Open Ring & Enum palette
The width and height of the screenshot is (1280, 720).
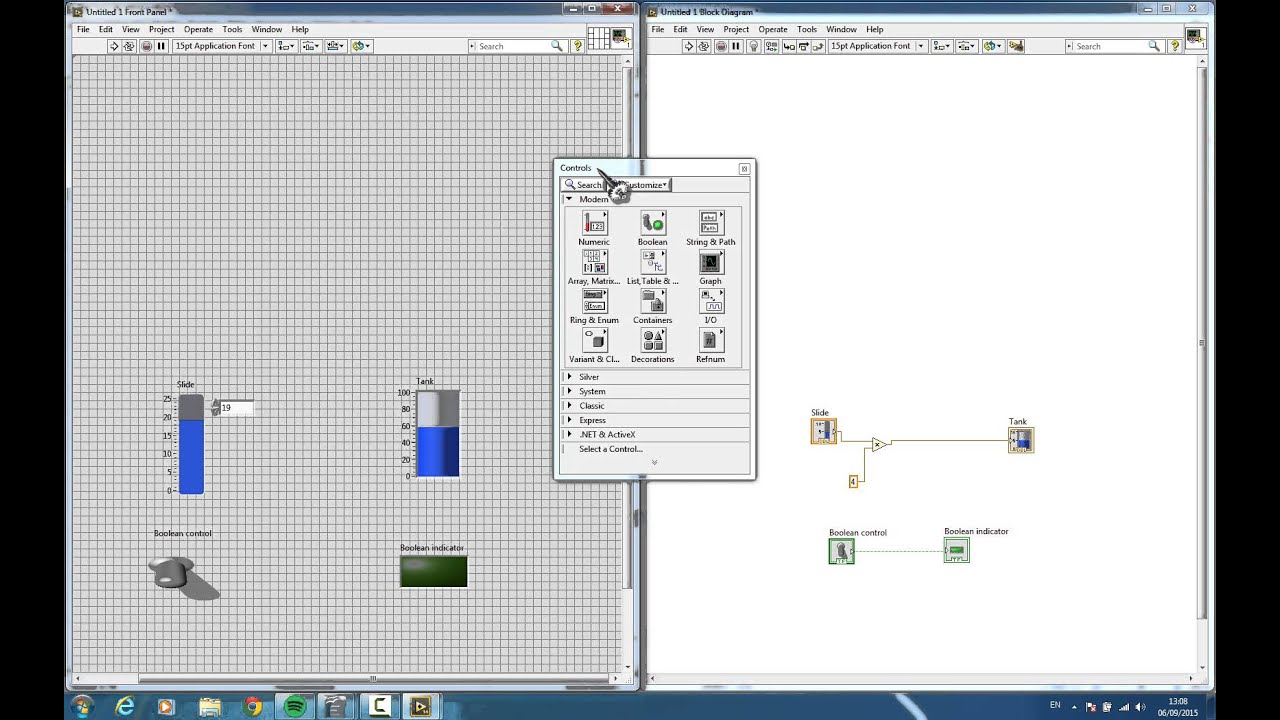pyautogui.click(x=594, y=307)
